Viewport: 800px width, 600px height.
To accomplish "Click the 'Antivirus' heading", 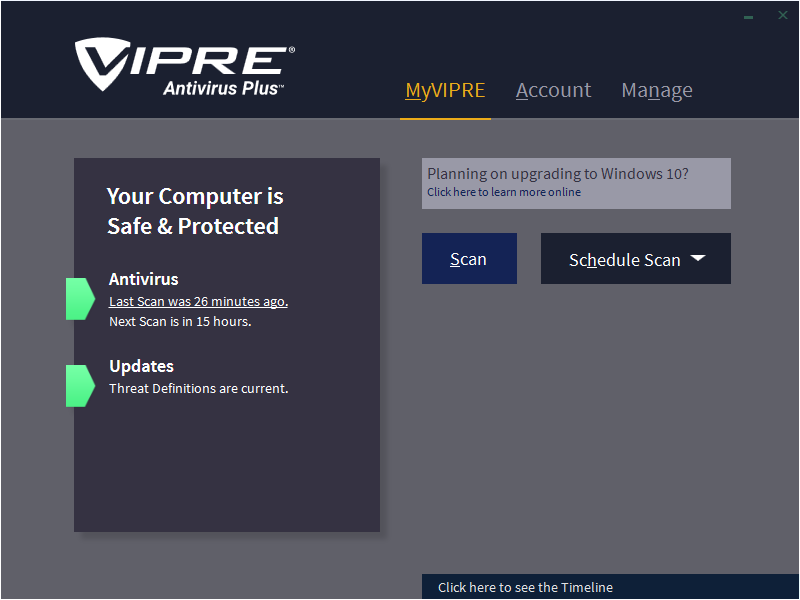I will coord(143,280).
